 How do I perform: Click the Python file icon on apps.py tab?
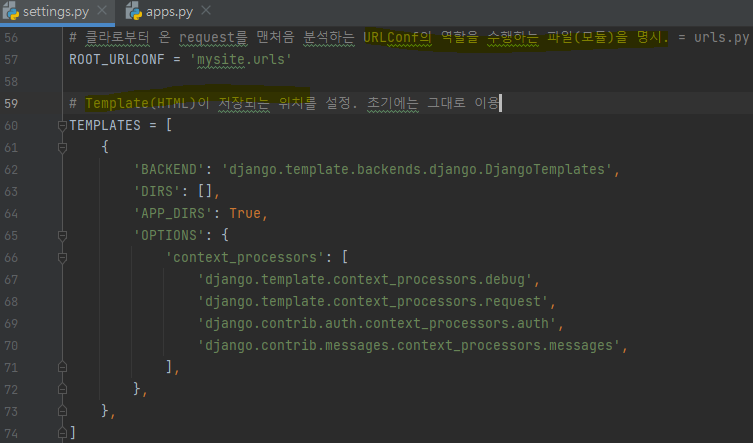(x=134, y=12)
